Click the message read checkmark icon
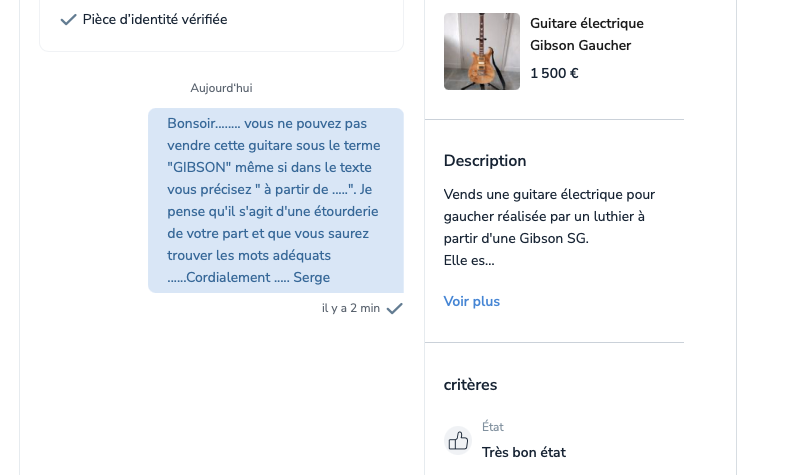 click(x=394, y=309)
